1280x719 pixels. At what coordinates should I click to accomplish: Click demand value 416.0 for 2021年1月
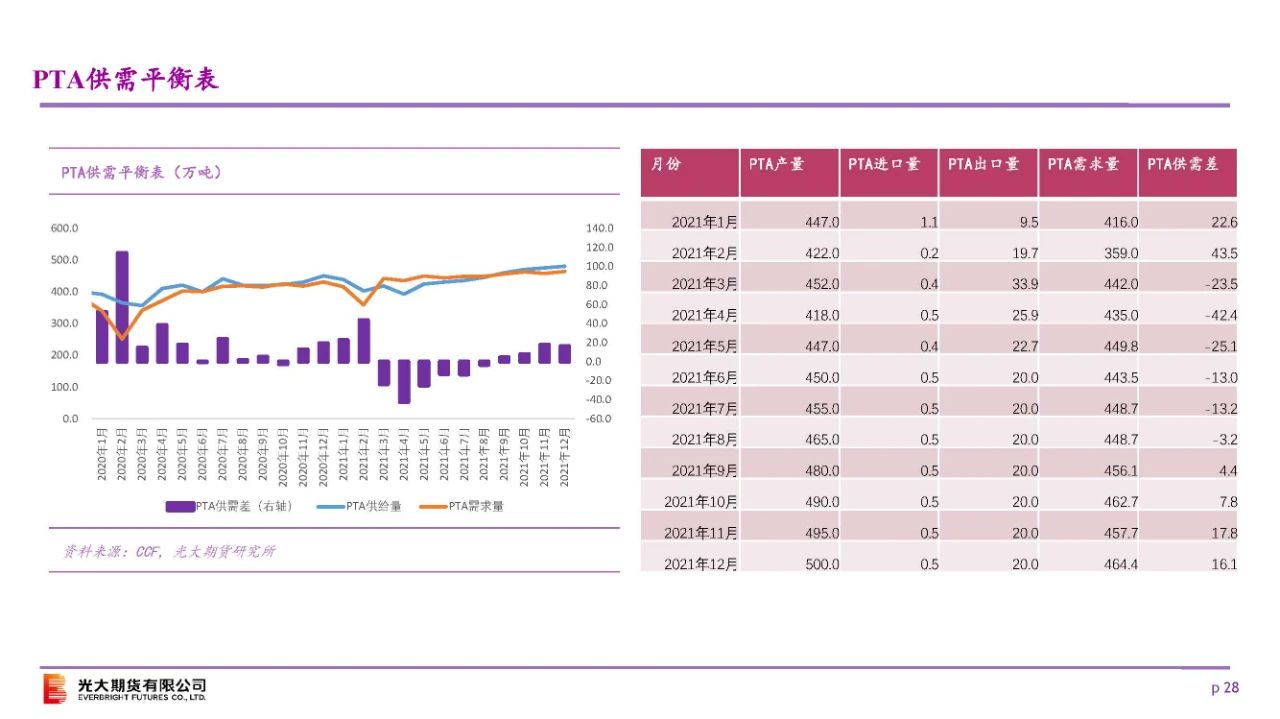coord(1121,222)
